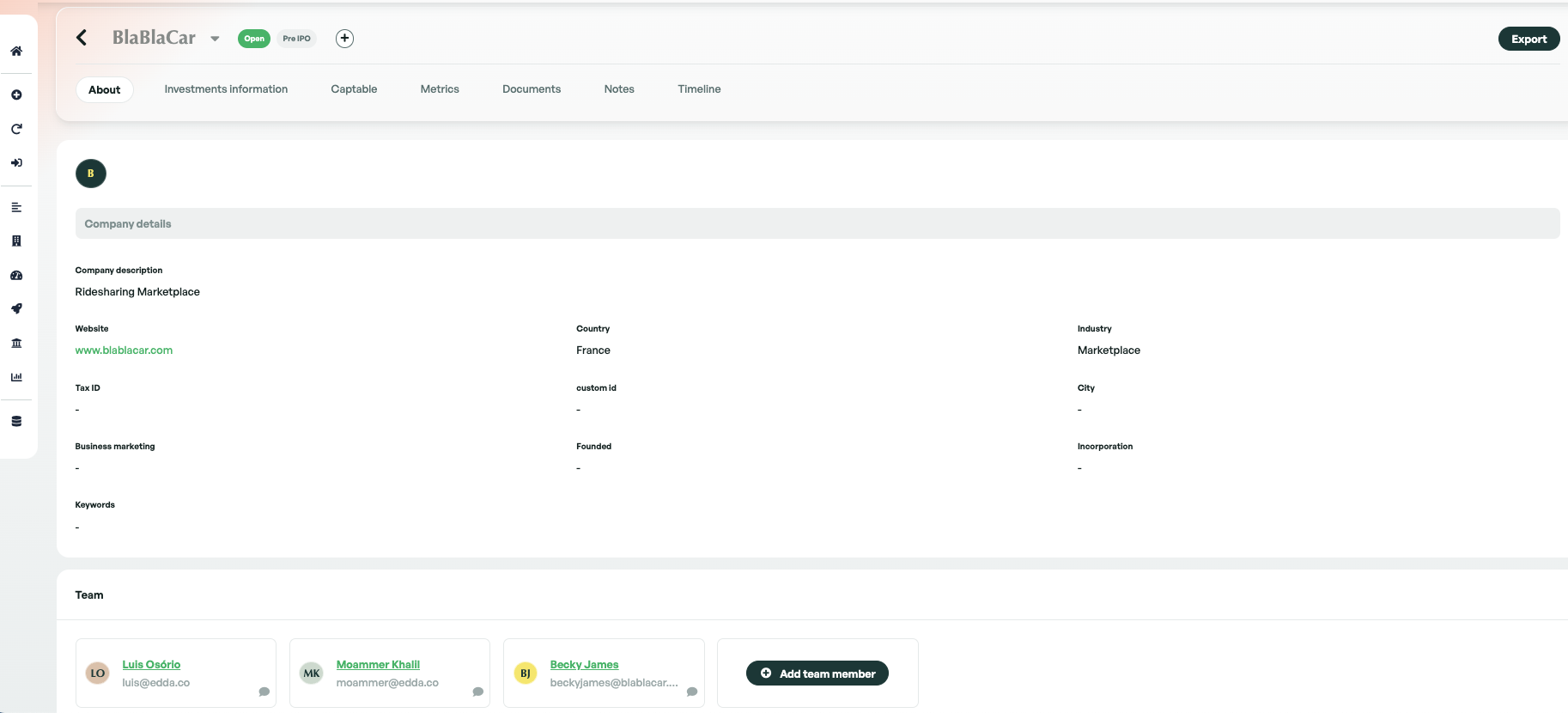Click the Open status badge
Image resolution: width=1568 pixels, height=713 pixels.
254,39
